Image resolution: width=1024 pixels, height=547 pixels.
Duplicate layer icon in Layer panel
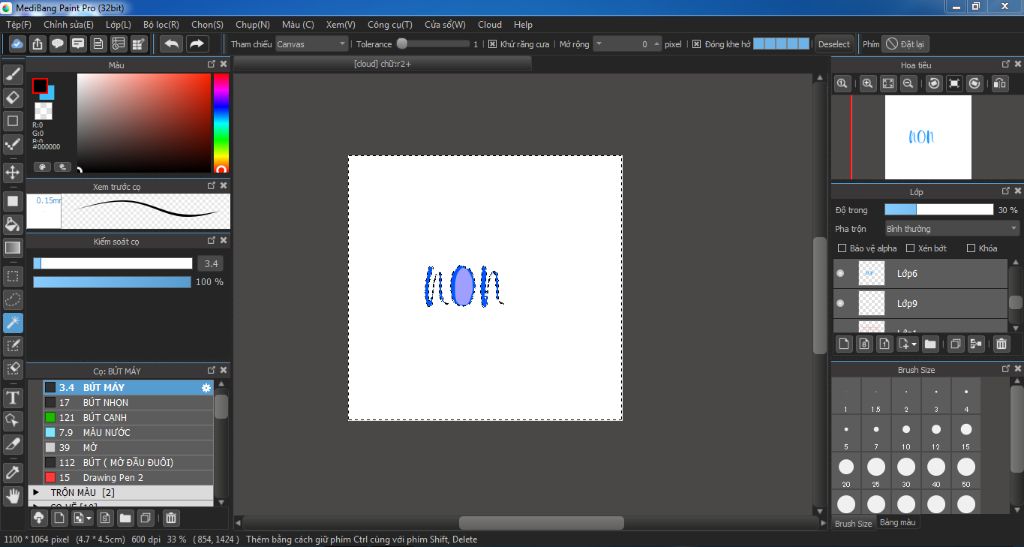(955, 344)
